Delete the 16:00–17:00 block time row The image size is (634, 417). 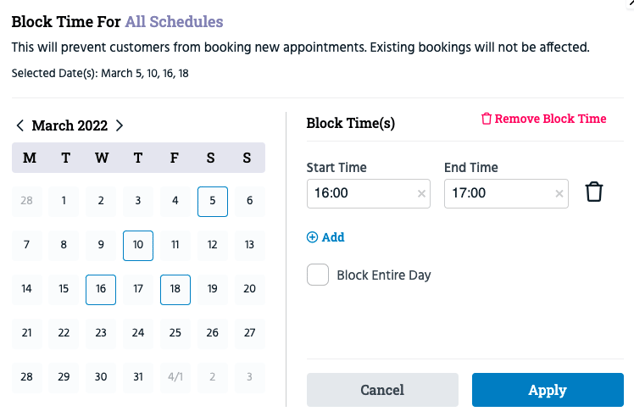[594, 192]
